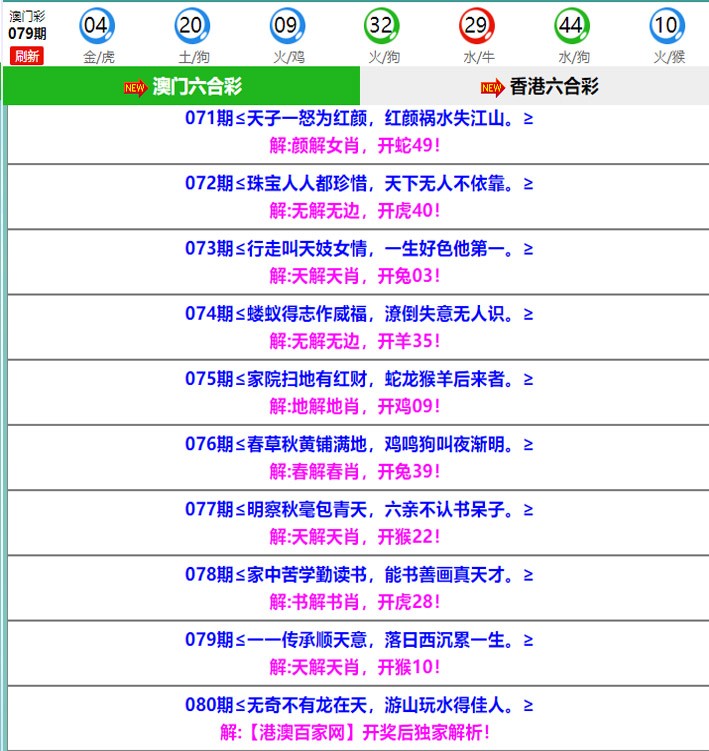
Task: Open the 080期 latest poem entry
Action: [358, 706]
